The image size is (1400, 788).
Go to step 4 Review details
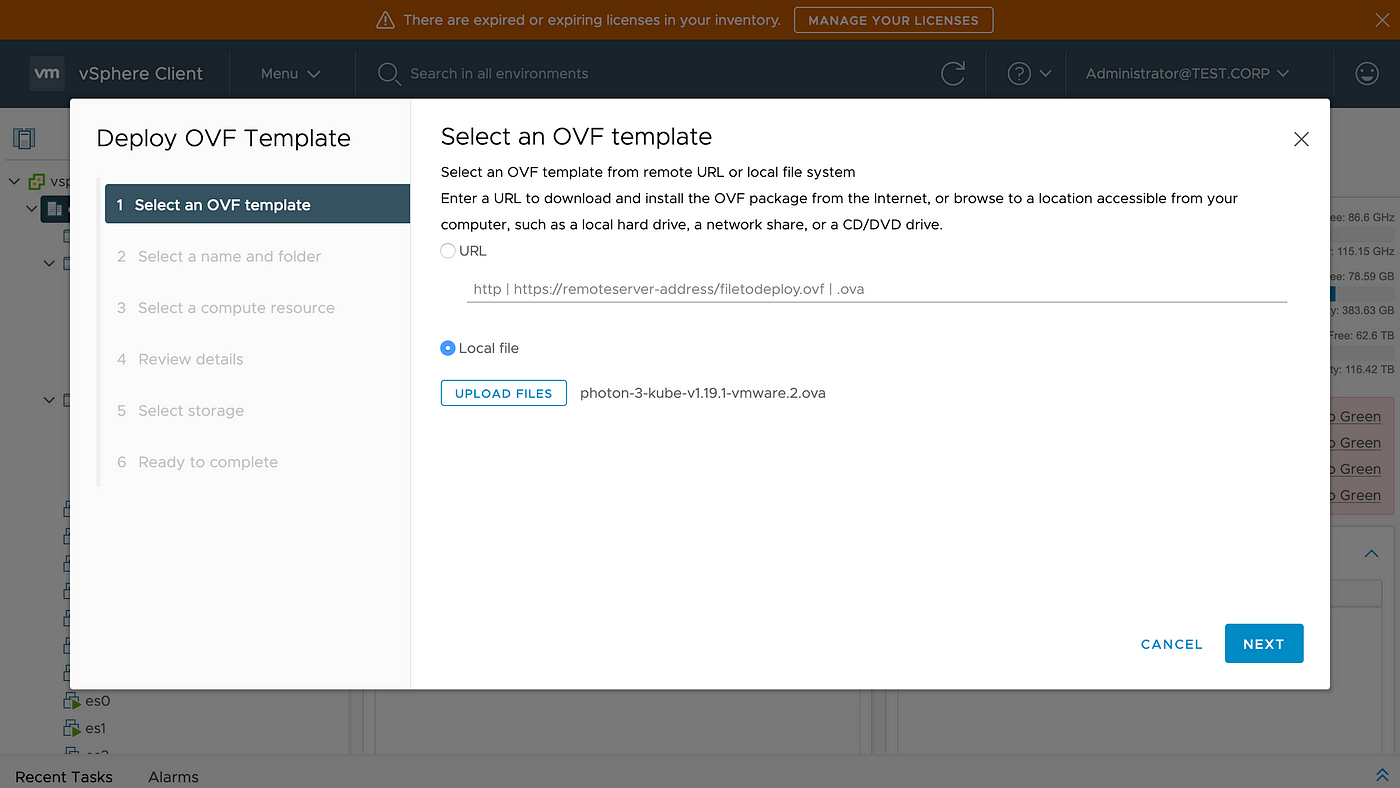(180, 359)
